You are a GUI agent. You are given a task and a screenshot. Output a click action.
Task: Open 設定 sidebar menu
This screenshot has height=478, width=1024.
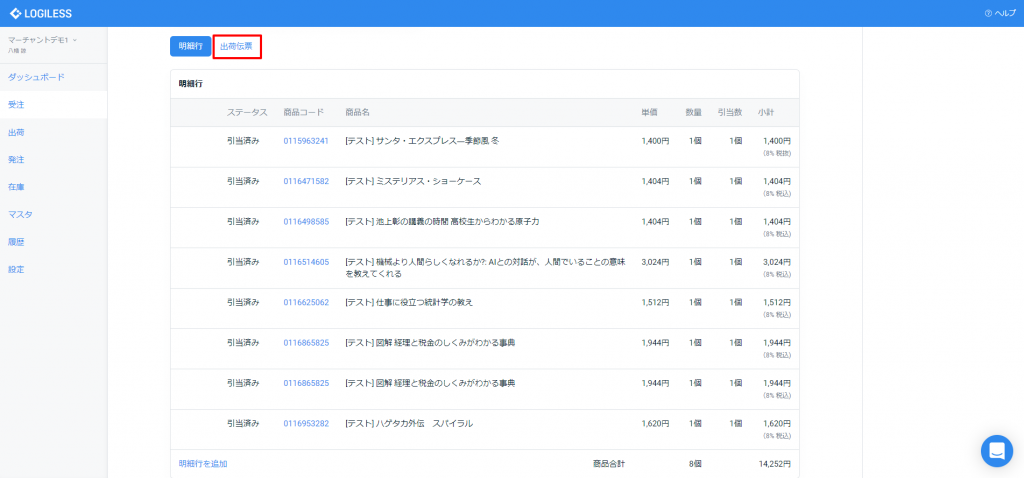point(16,269)
